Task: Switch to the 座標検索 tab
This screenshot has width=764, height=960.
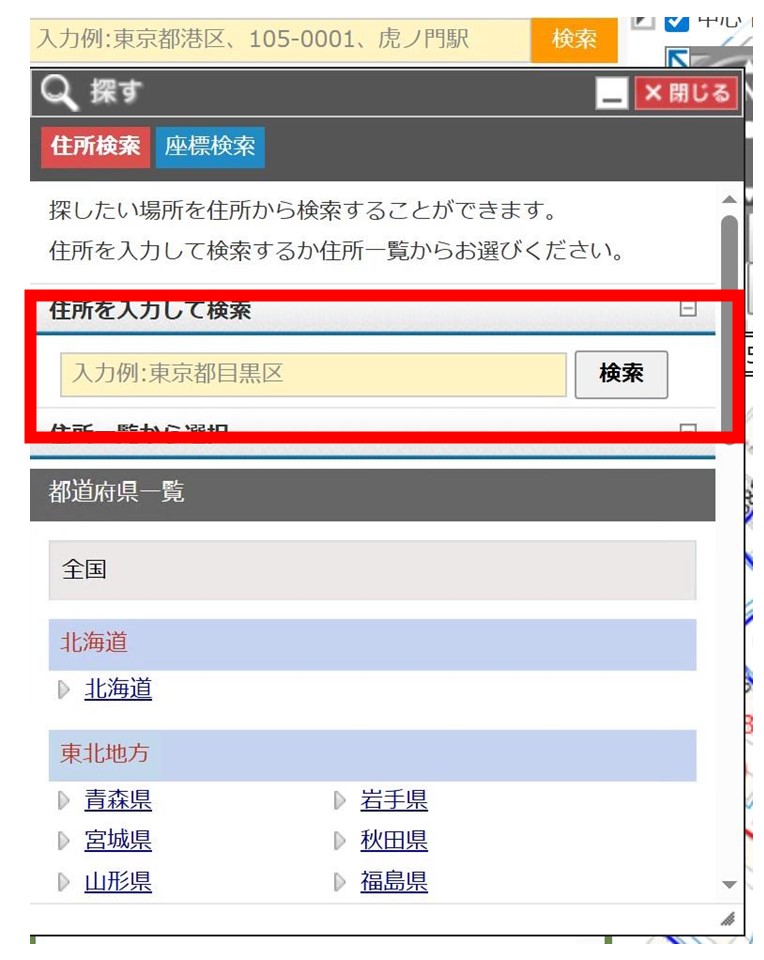Action: tap(210, 146)
